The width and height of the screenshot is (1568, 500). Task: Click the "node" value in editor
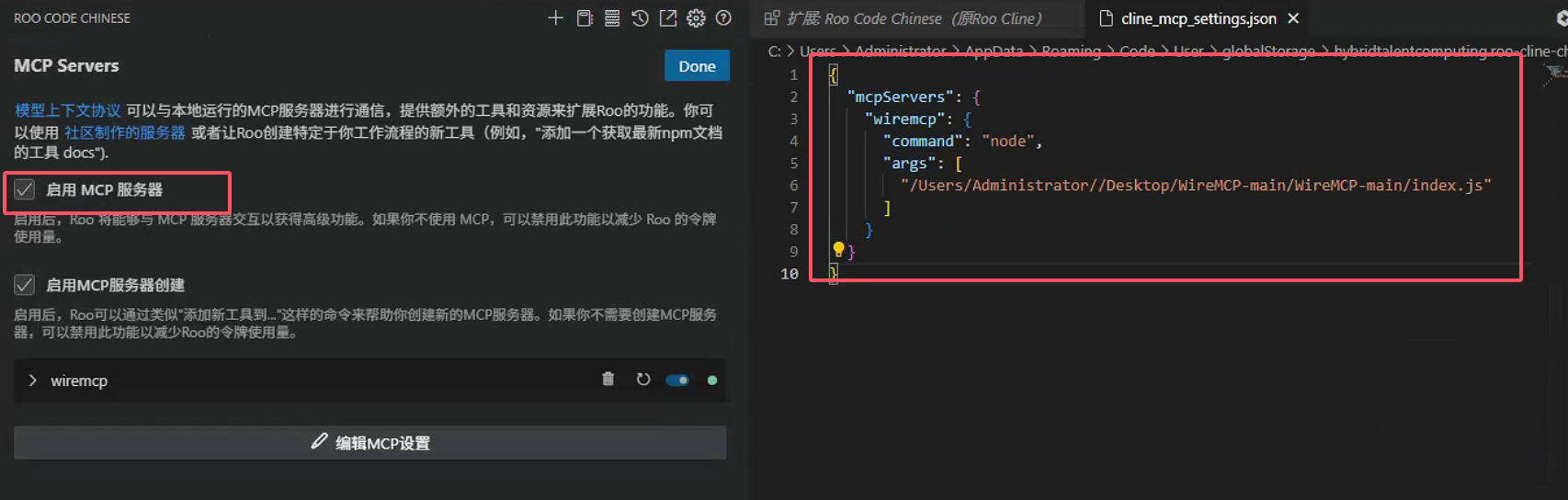coord(1007,141)
